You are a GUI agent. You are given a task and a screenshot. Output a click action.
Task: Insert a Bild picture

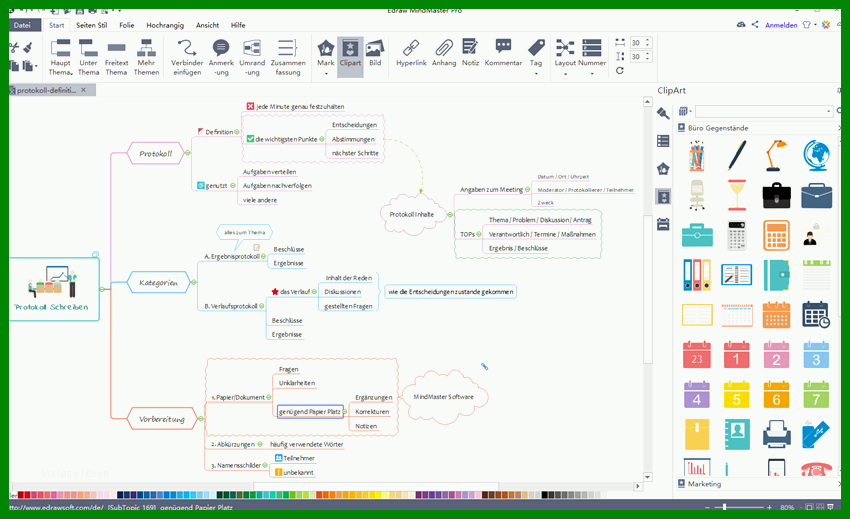pos(375,53)
